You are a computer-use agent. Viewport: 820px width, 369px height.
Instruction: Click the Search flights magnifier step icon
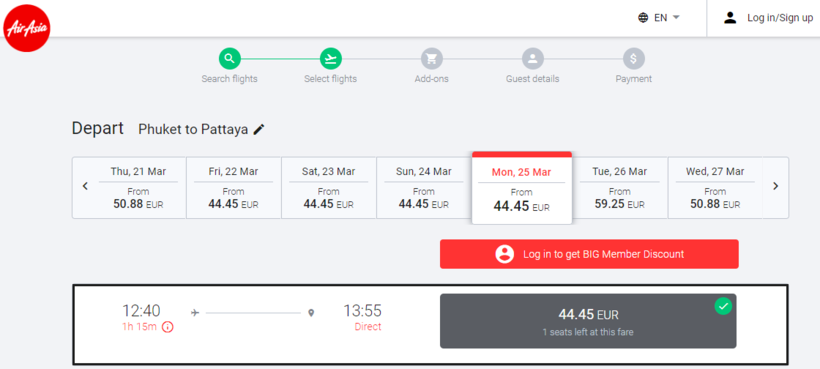[x=230, y=59]
